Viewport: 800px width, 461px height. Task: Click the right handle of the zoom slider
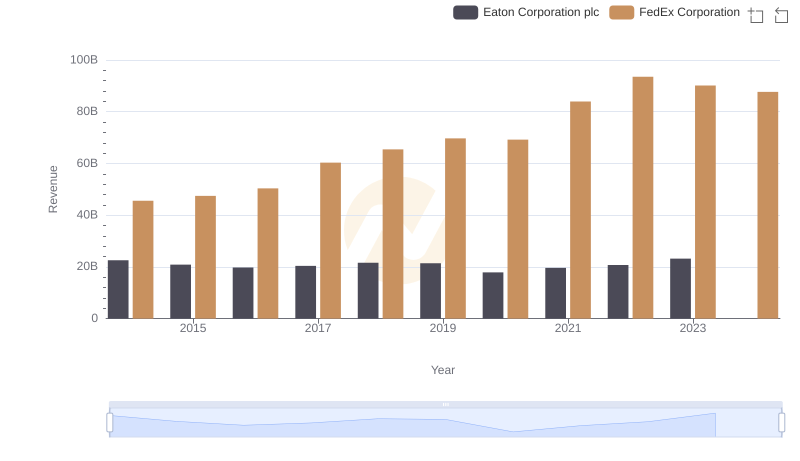pyautogui.click(x=782, y=422)
